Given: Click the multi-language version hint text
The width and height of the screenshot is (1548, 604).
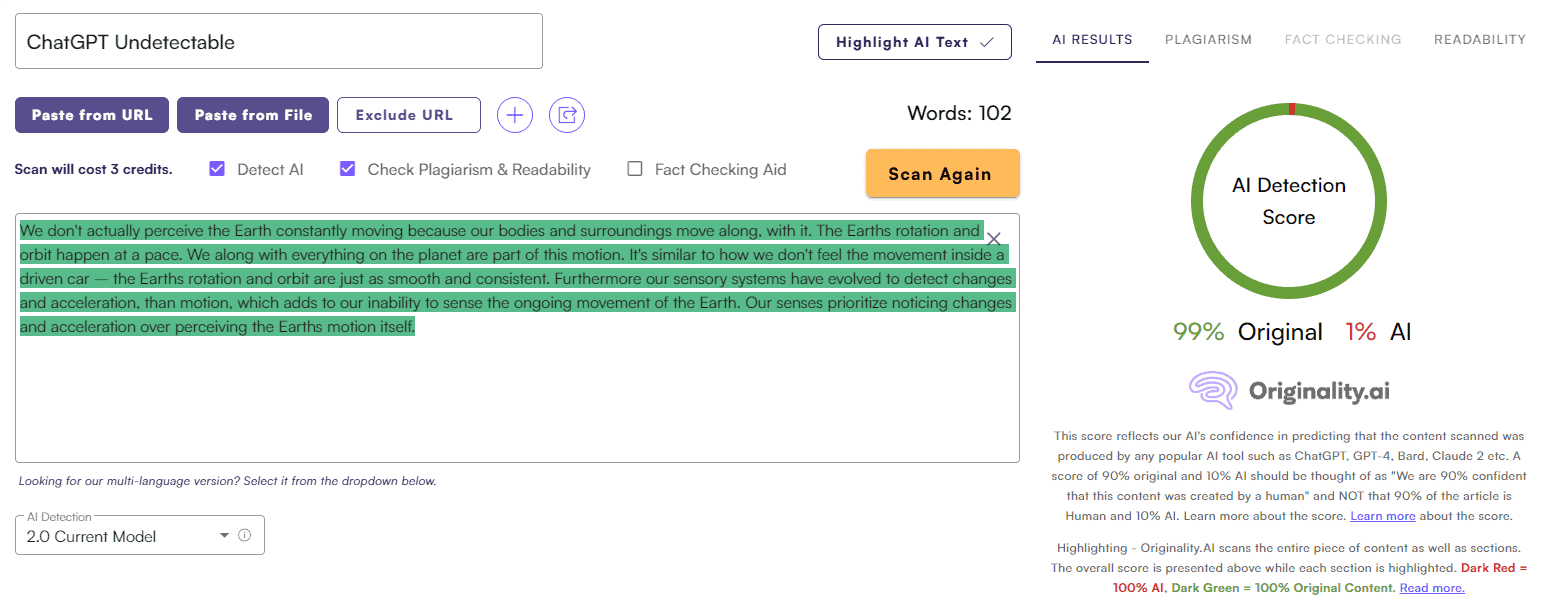Looking at the screenshot, I should pos(228,481).
